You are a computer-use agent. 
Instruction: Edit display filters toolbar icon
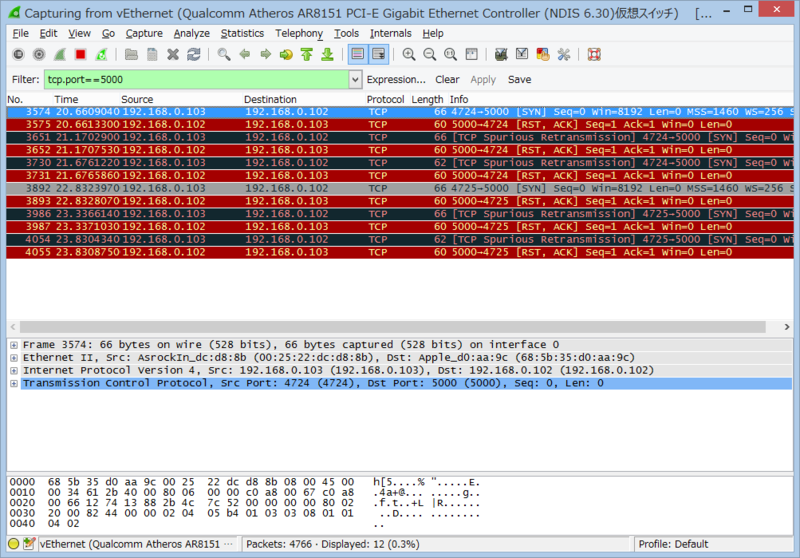pos(522,54)
